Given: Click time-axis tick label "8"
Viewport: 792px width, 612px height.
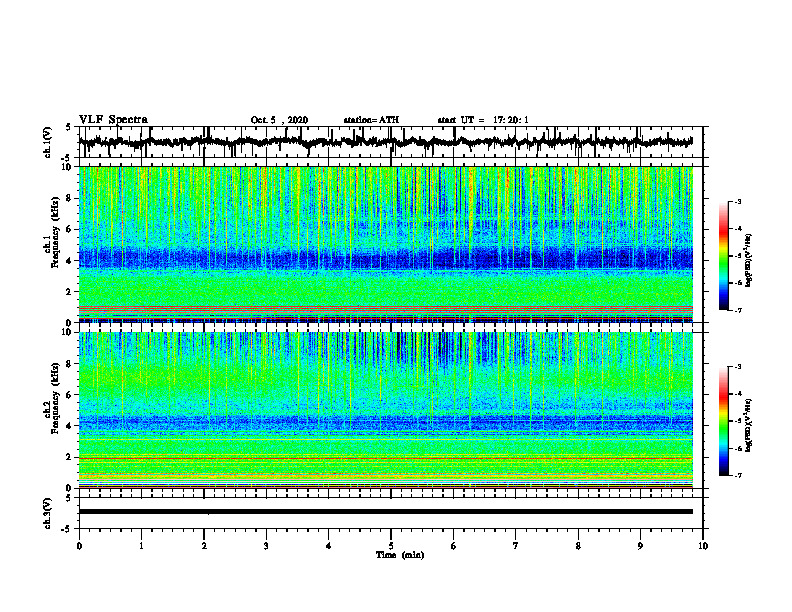Looking at the screenshot, I should 578,546.
